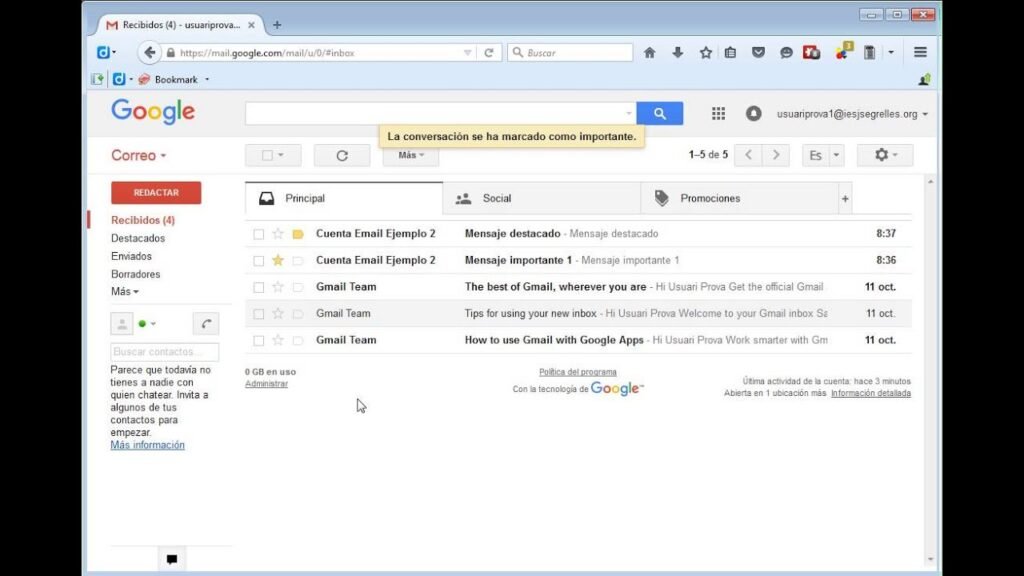Refresh the inbox with the reload icon
1024x576 pixels.
(341, 155)
